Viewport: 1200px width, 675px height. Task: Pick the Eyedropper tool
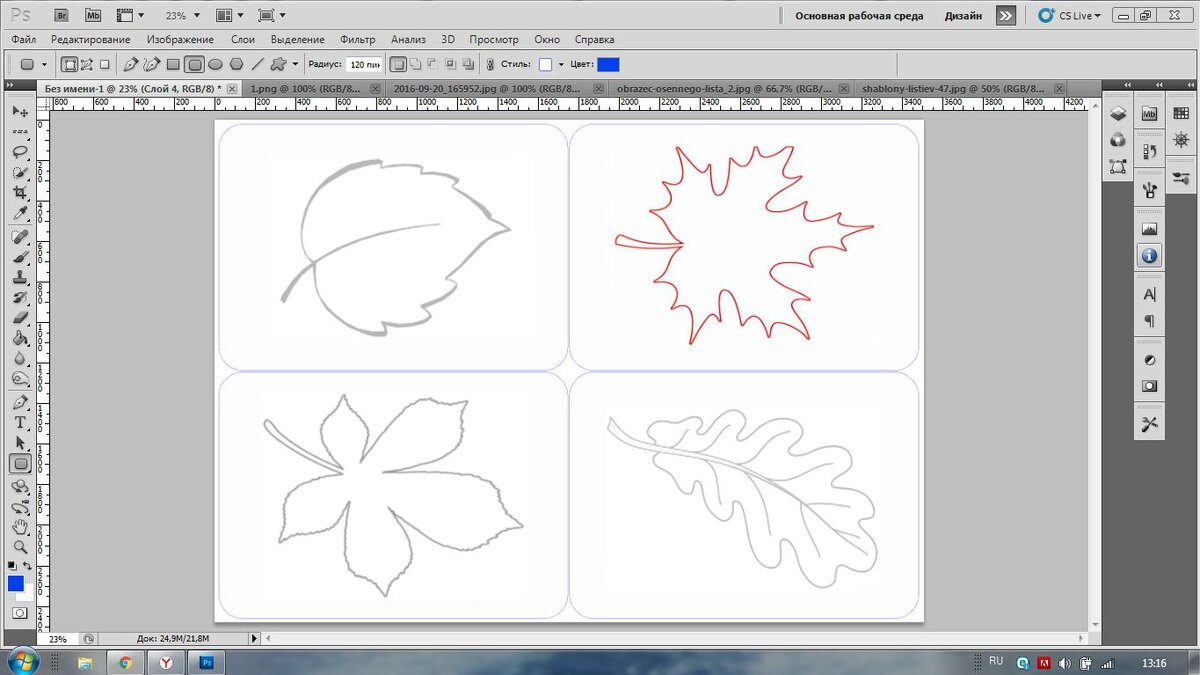pyautogui.click(x=20, y=214)
